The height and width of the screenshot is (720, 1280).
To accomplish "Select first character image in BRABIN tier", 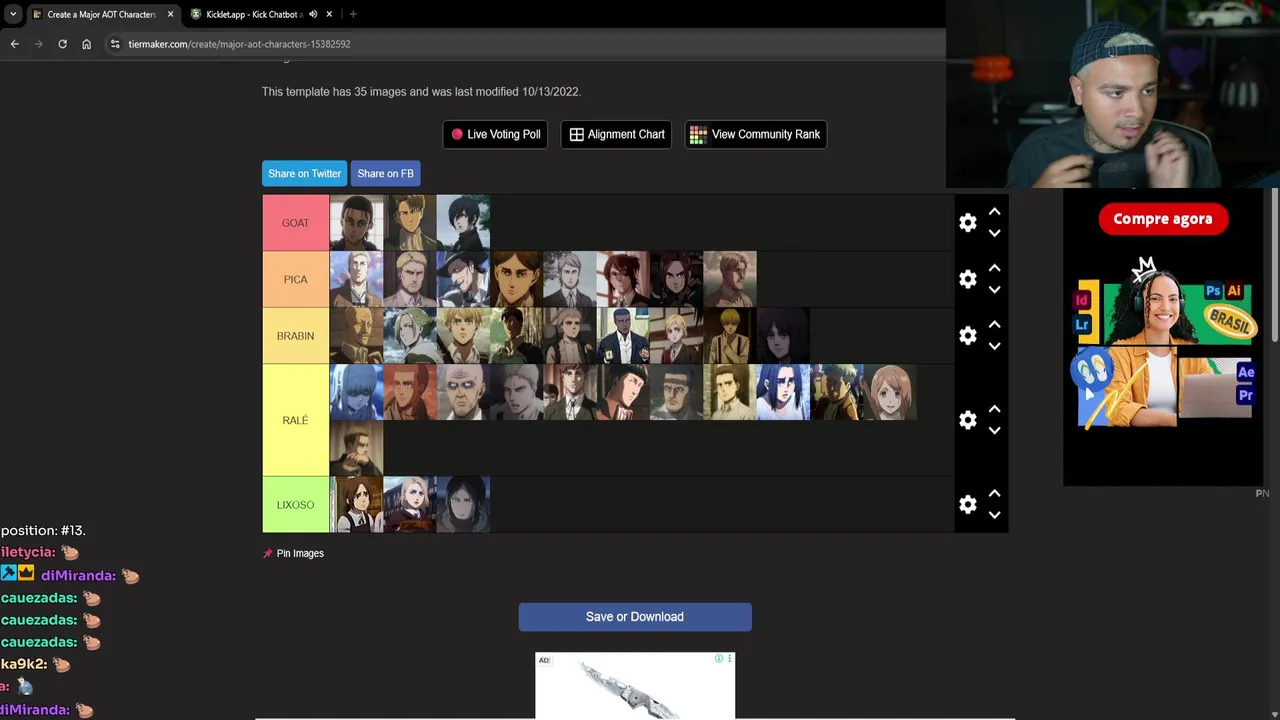I will pyautogui.click(x=356, y=336).
